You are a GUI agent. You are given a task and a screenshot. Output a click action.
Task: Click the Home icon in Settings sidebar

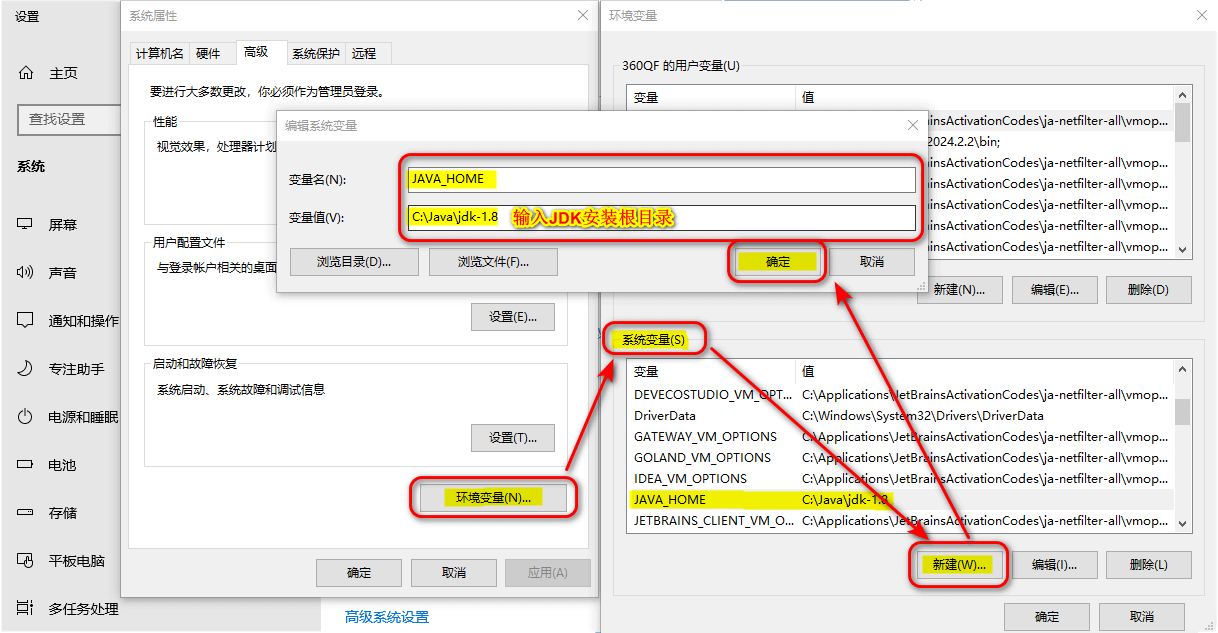click(x=26, y=73)
